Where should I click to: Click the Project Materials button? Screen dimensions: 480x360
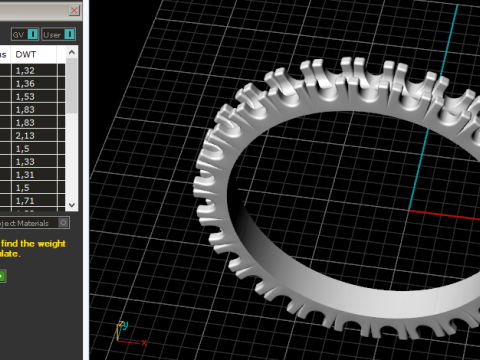click(34, 223)
